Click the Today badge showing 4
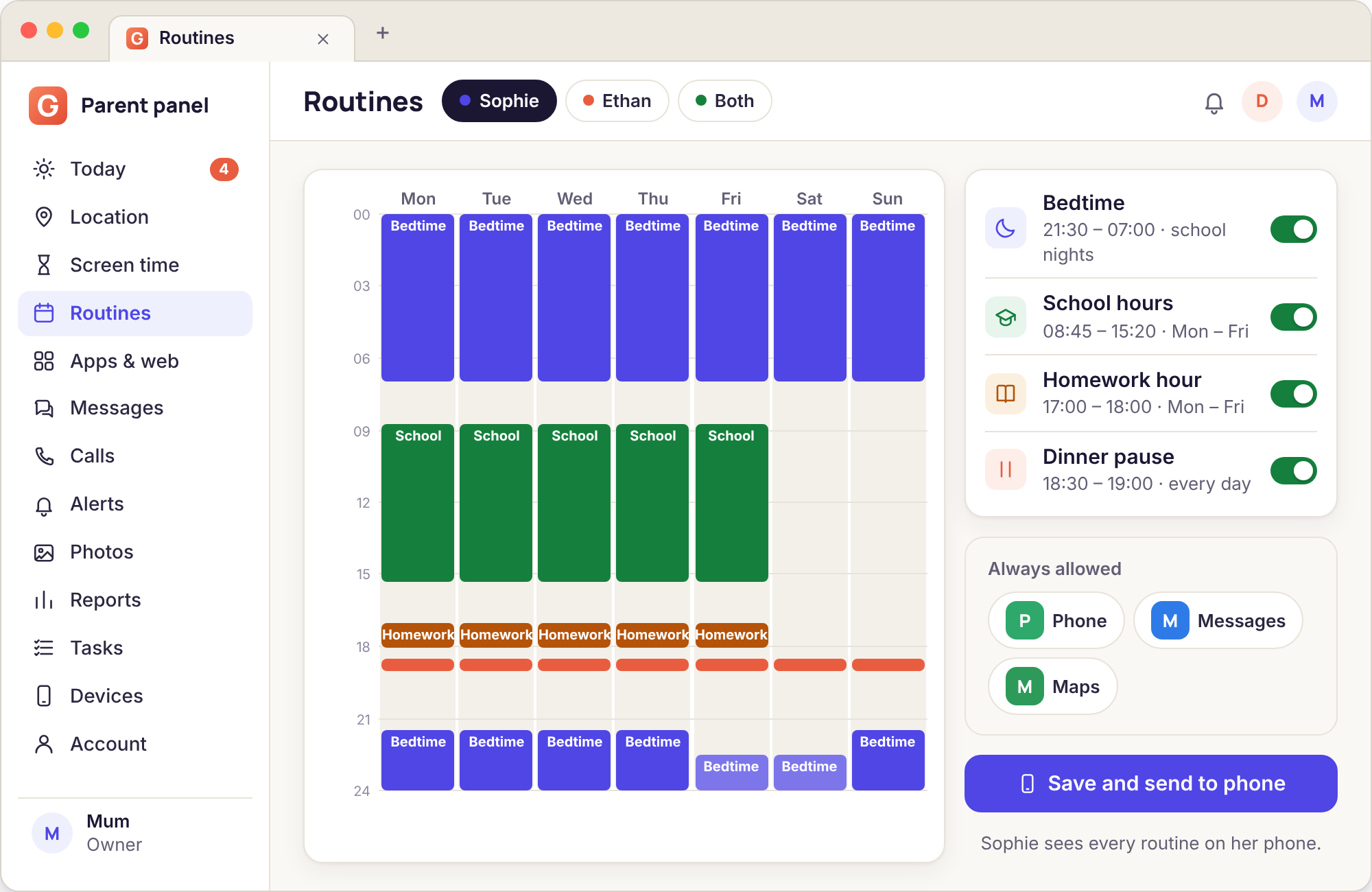The height and width of the screenshot is (892, 1372). click(224, 169)
